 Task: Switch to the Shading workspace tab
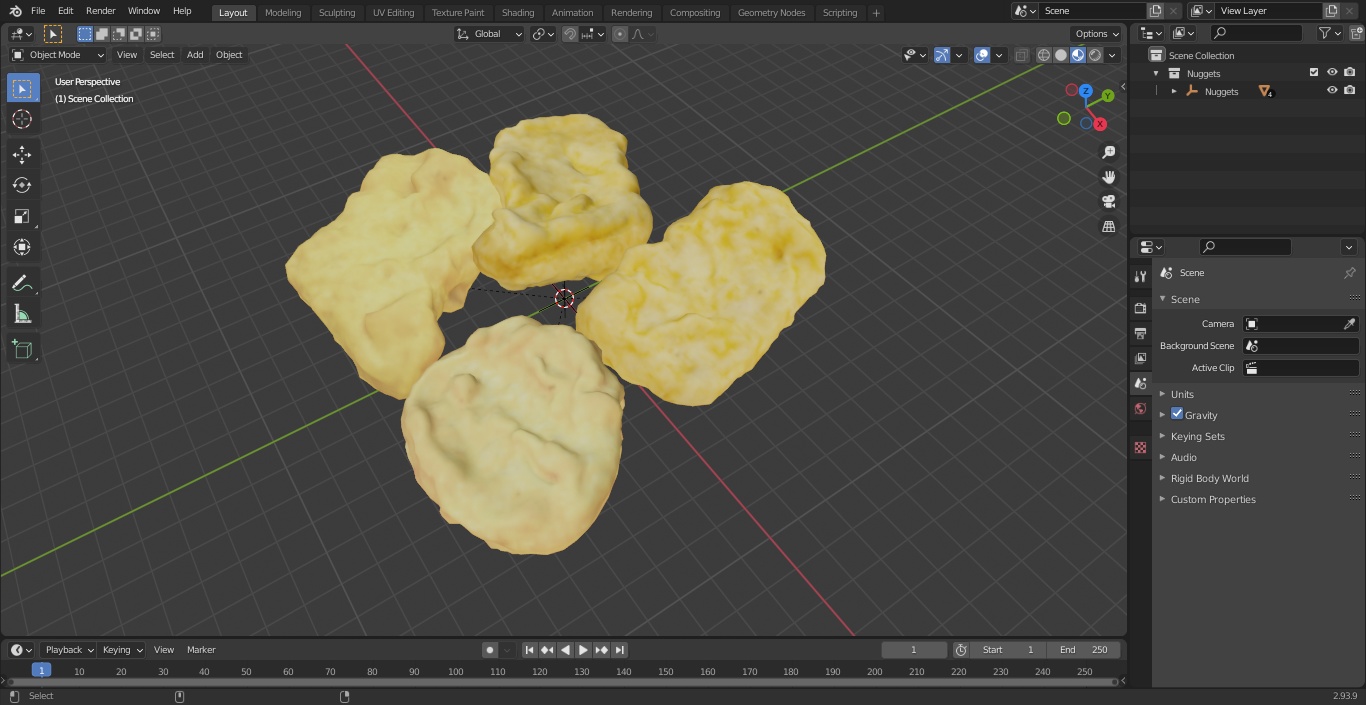tap(518, 13)
